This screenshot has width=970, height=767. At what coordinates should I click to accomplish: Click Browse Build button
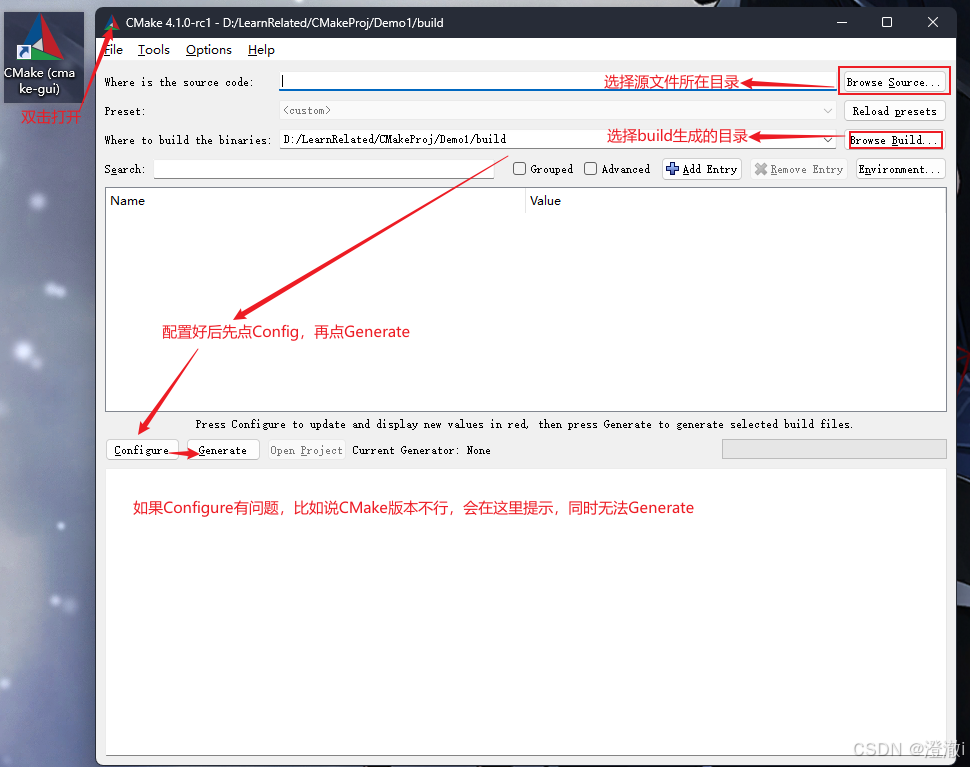895,140
